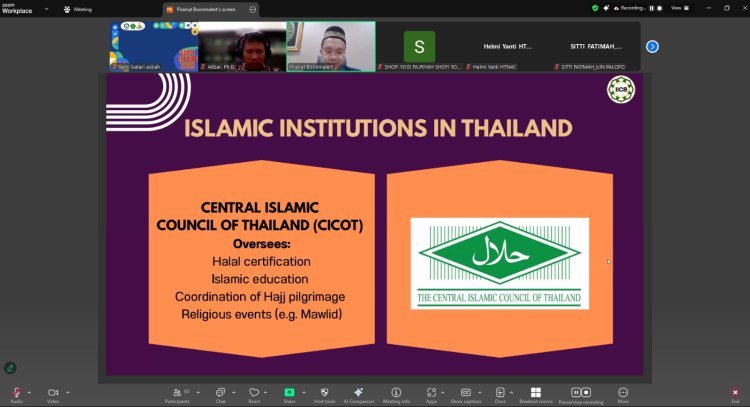This screenshot has width=750, height=407.
Task: Open Host tools shield icon
Action: click(324, 395)
